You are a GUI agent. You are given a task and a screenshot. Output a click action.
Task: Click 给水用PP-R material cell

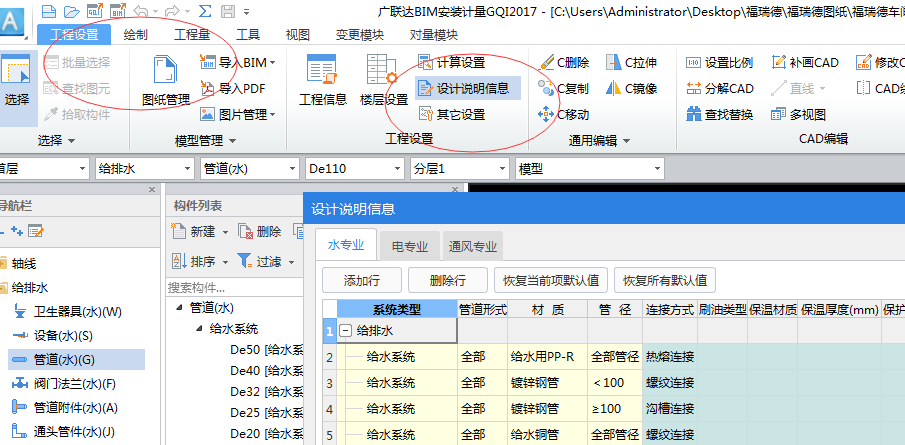click(548, 357)
